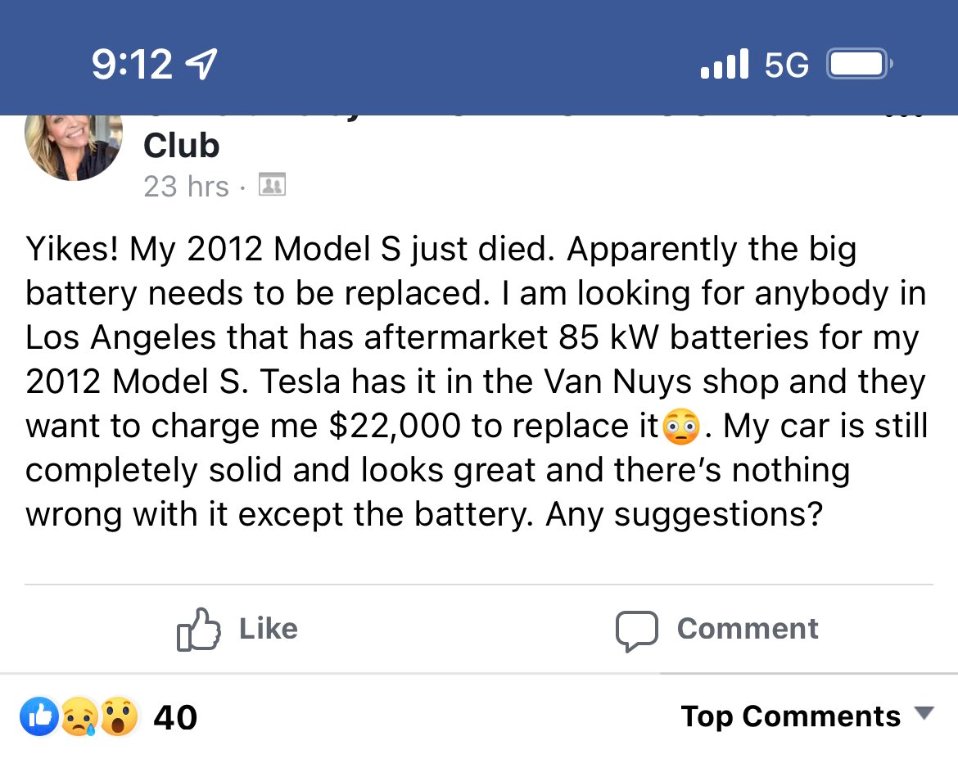Open the Club group name link

coord(181,146)
